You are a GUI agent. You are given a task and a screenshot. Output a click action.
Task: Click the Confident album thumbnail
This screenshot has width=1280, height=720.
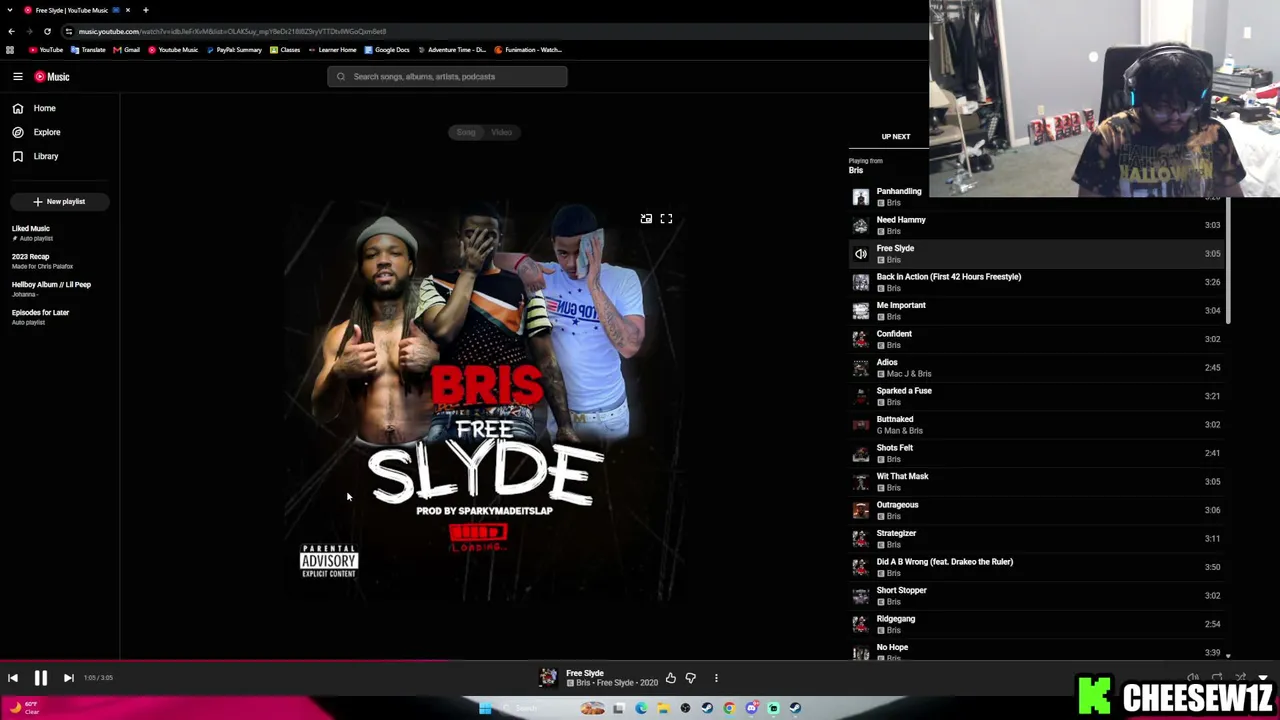(861, 339)
